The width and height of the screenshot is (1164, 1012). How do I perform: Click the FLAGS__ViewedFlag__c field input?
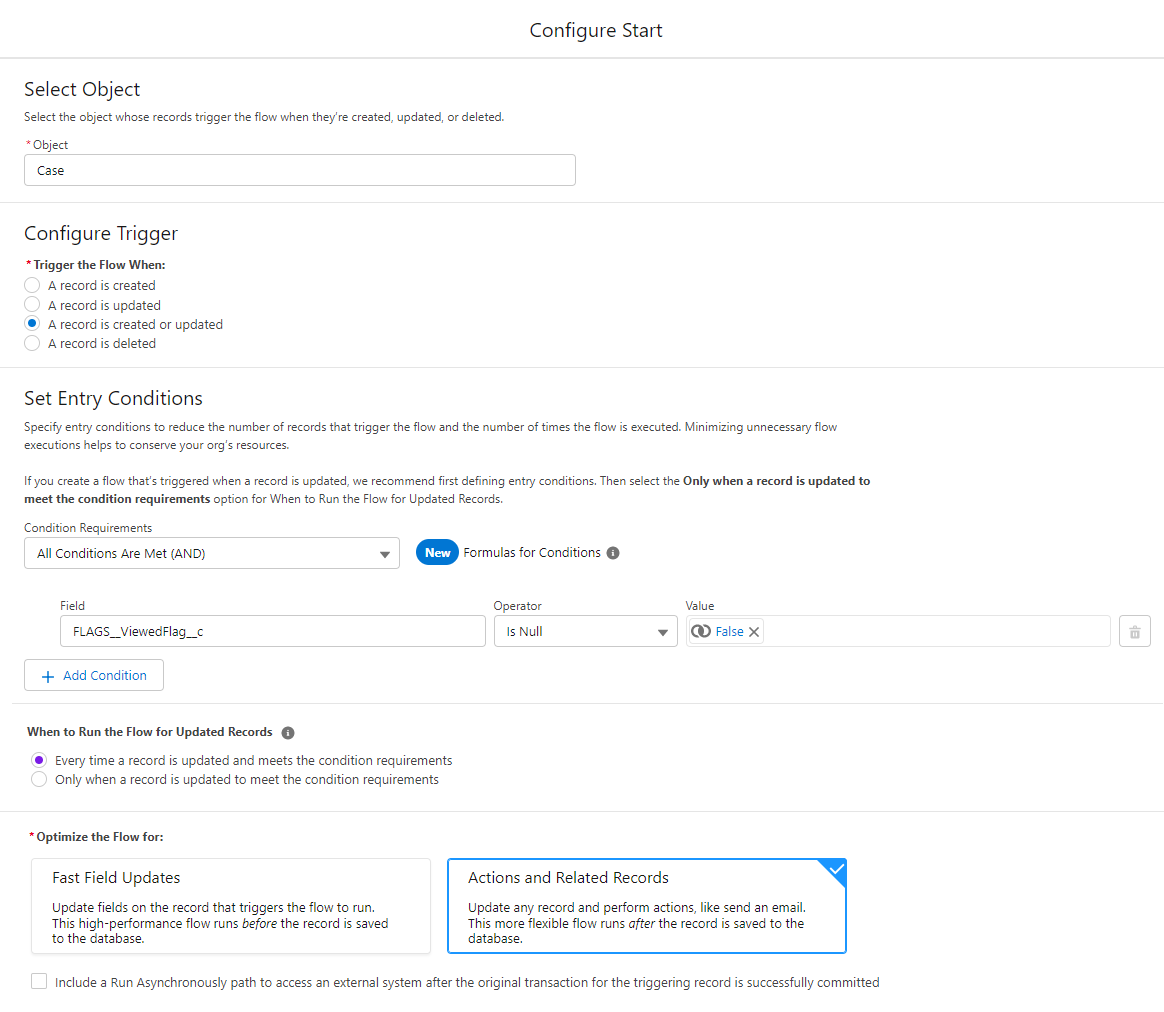pyautogui.click(x=272, y=632)
